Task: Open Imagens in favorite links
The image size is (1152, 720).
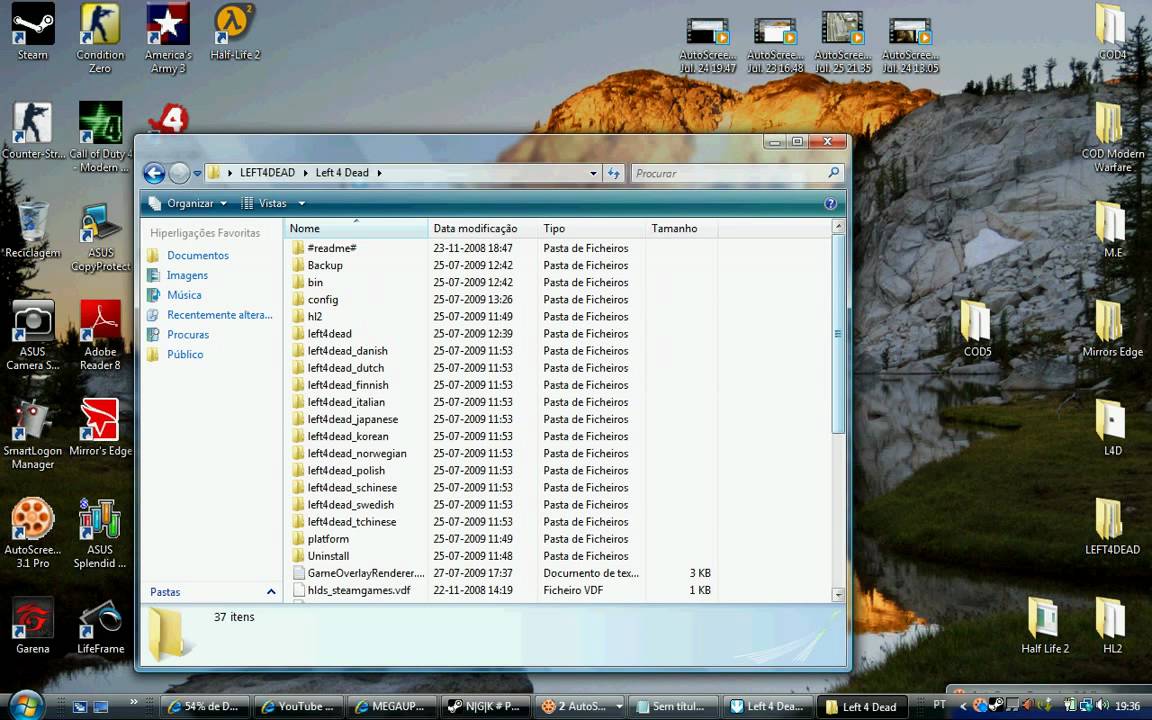Action: pyautogui.click(x=187, y=276)
